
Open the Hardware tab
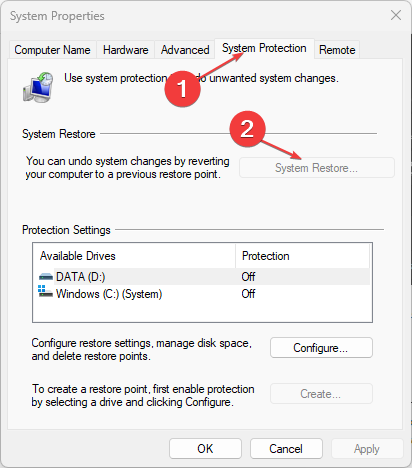tap(126, 50)
